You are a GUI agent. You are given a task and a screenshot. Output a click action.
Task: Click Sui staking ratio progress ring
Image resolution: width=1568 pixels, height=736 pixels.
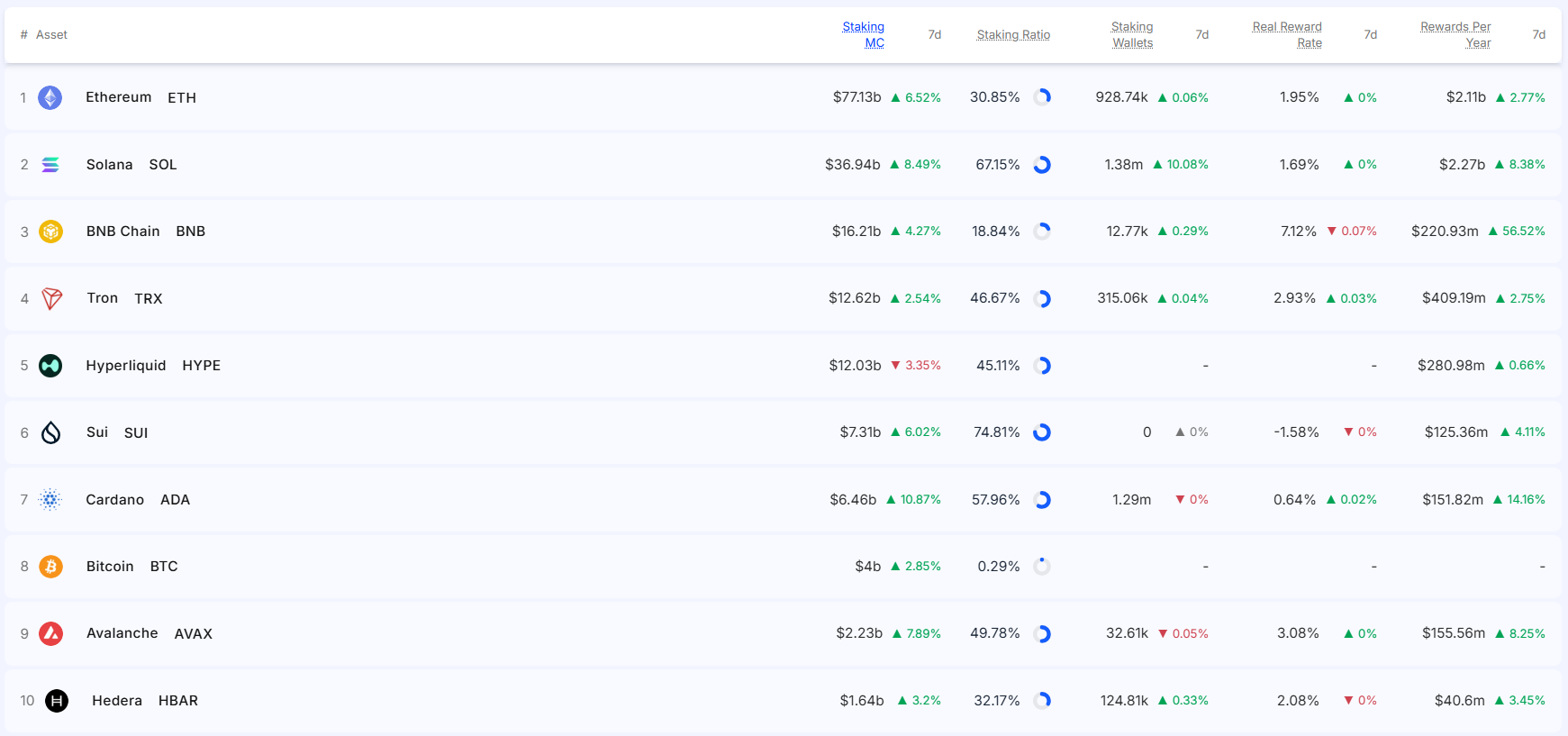click(x=1042, y=432)
